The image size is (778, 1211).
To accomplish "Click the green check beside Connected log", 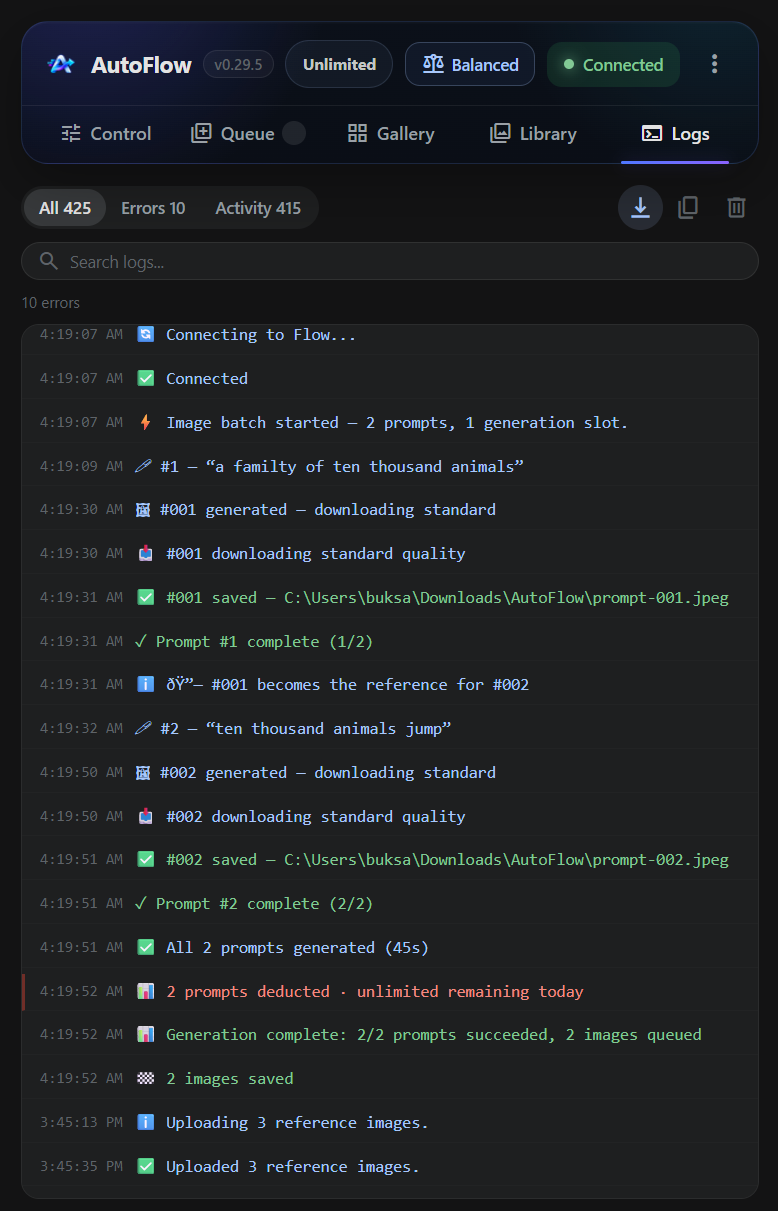I will point(146,378).
